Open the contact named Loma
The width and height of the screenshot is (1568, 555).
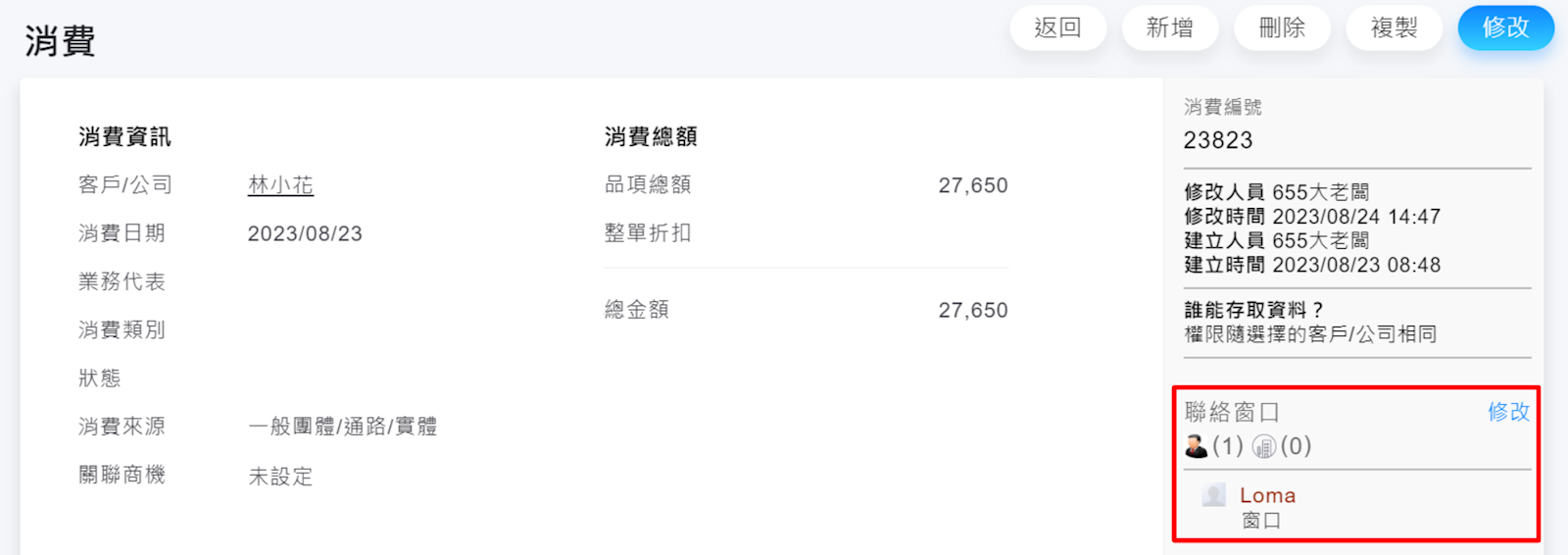(x=1267, y=496)
